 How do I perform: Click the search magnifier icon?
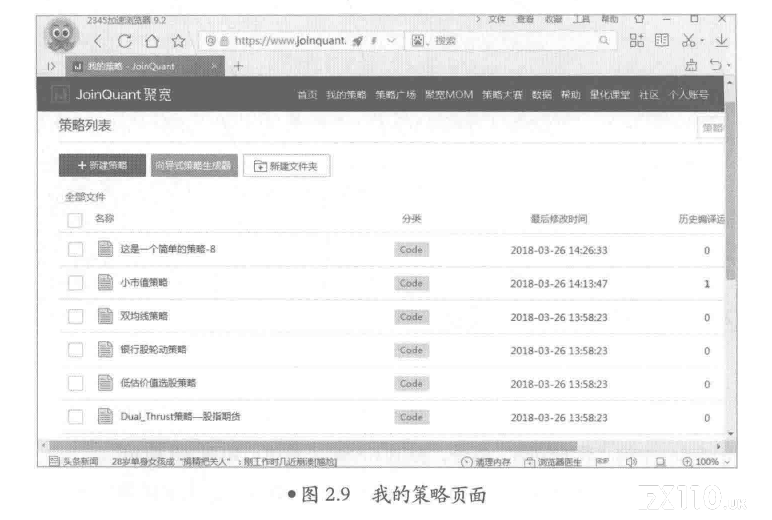tap(604, 40)
